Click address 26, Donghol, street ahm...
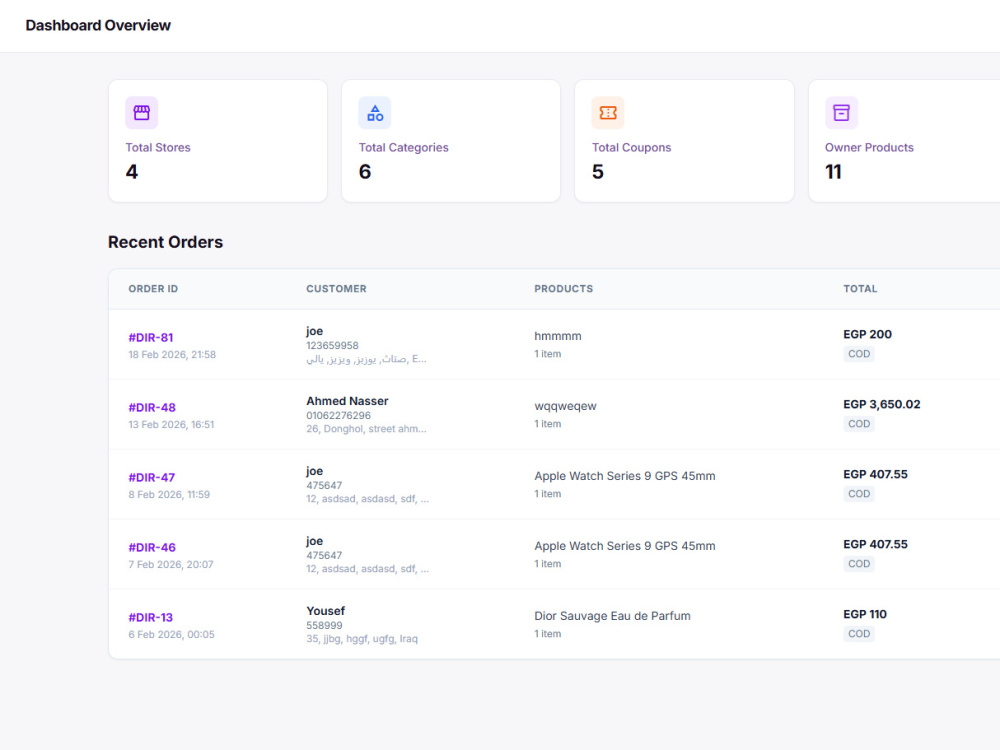 point(366,429)
